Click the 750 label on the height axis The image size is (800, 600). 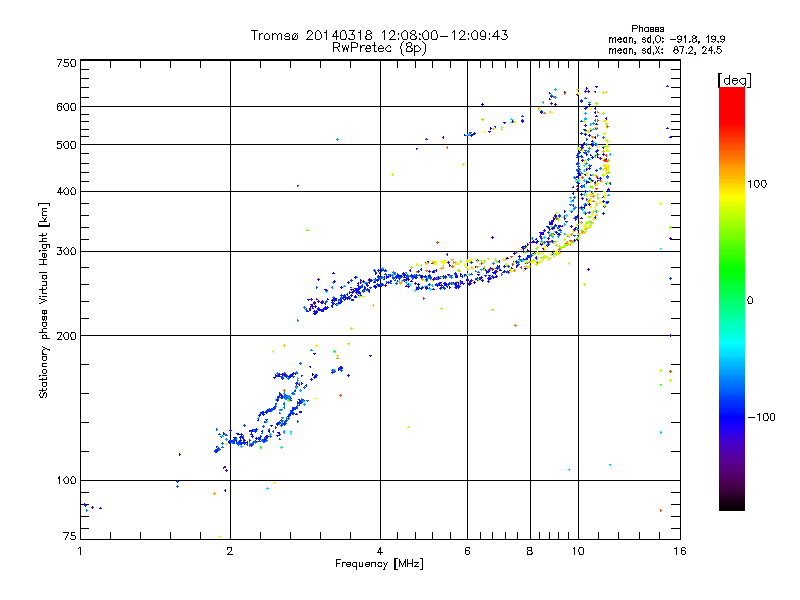[x=66, y=63]
